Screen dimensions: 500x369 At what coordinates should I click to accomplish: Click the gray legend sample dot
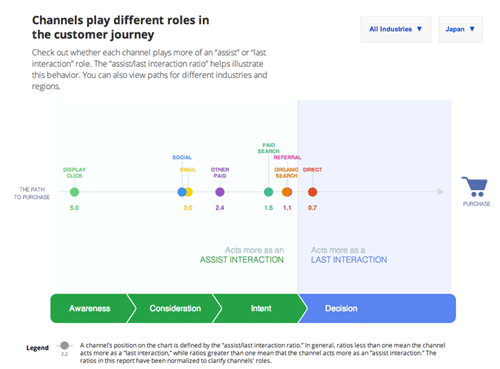click(64, 345)
